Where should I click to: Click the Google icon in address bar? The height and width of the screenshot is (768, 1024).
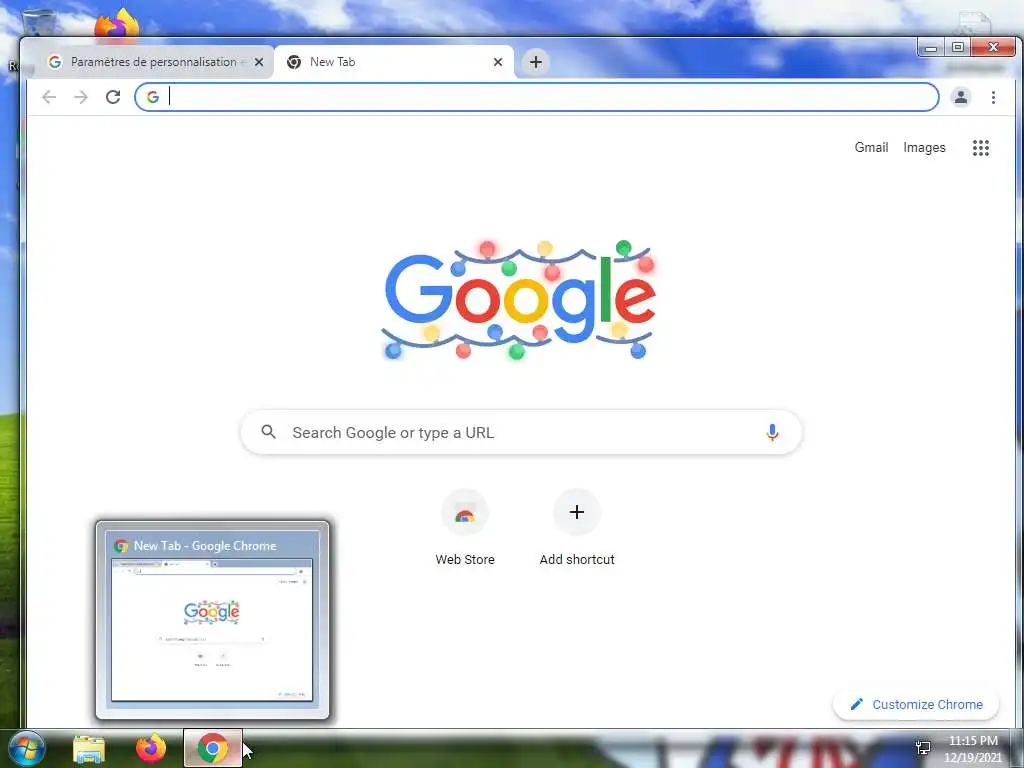click(x=152, y=97)
